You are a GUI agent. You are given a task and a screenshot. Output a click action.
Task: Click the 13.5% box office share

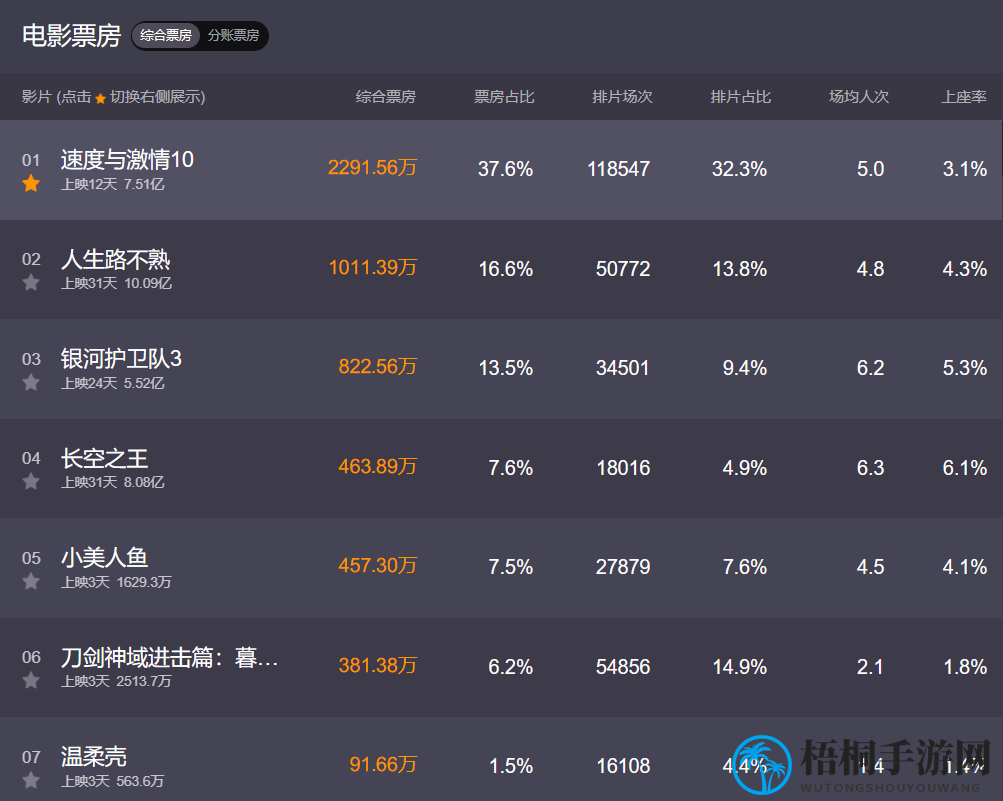pyautogui.click(x=506, y=368)
